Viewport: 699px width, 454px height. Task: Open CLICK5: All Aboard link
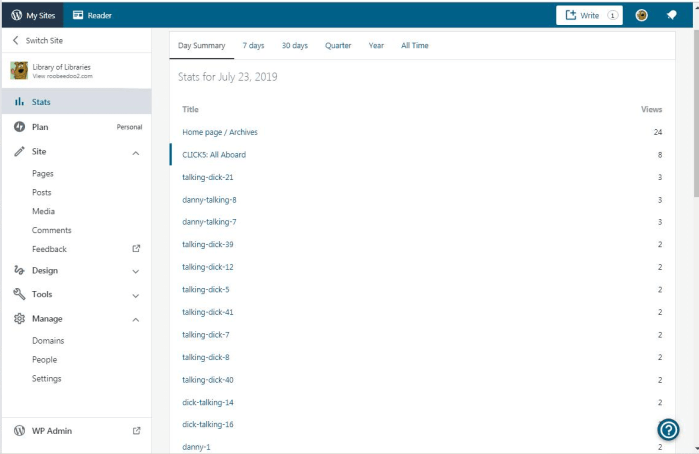click(x=214, y=155)
